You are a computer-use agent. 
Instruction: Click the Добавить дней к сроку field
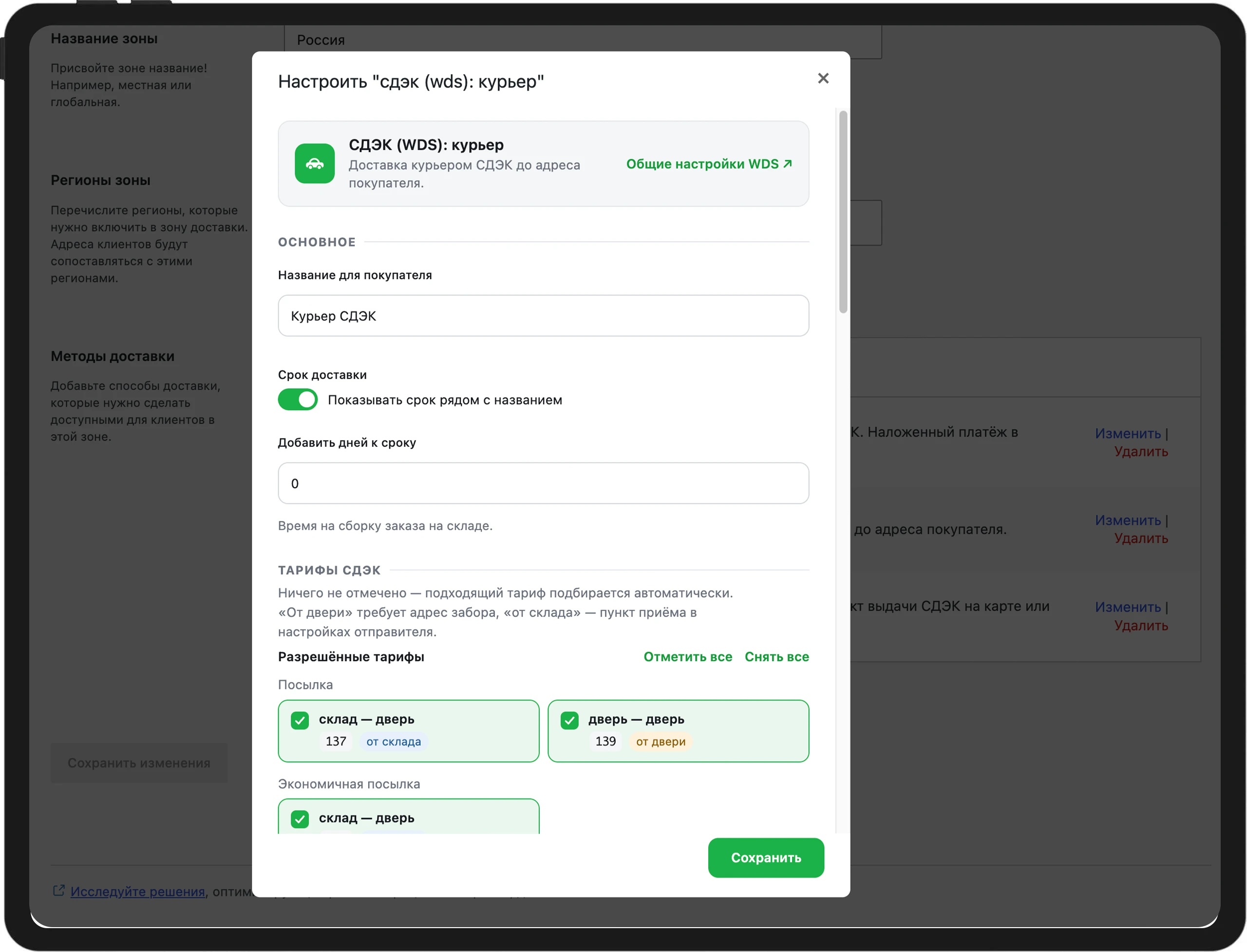[543, 483]
